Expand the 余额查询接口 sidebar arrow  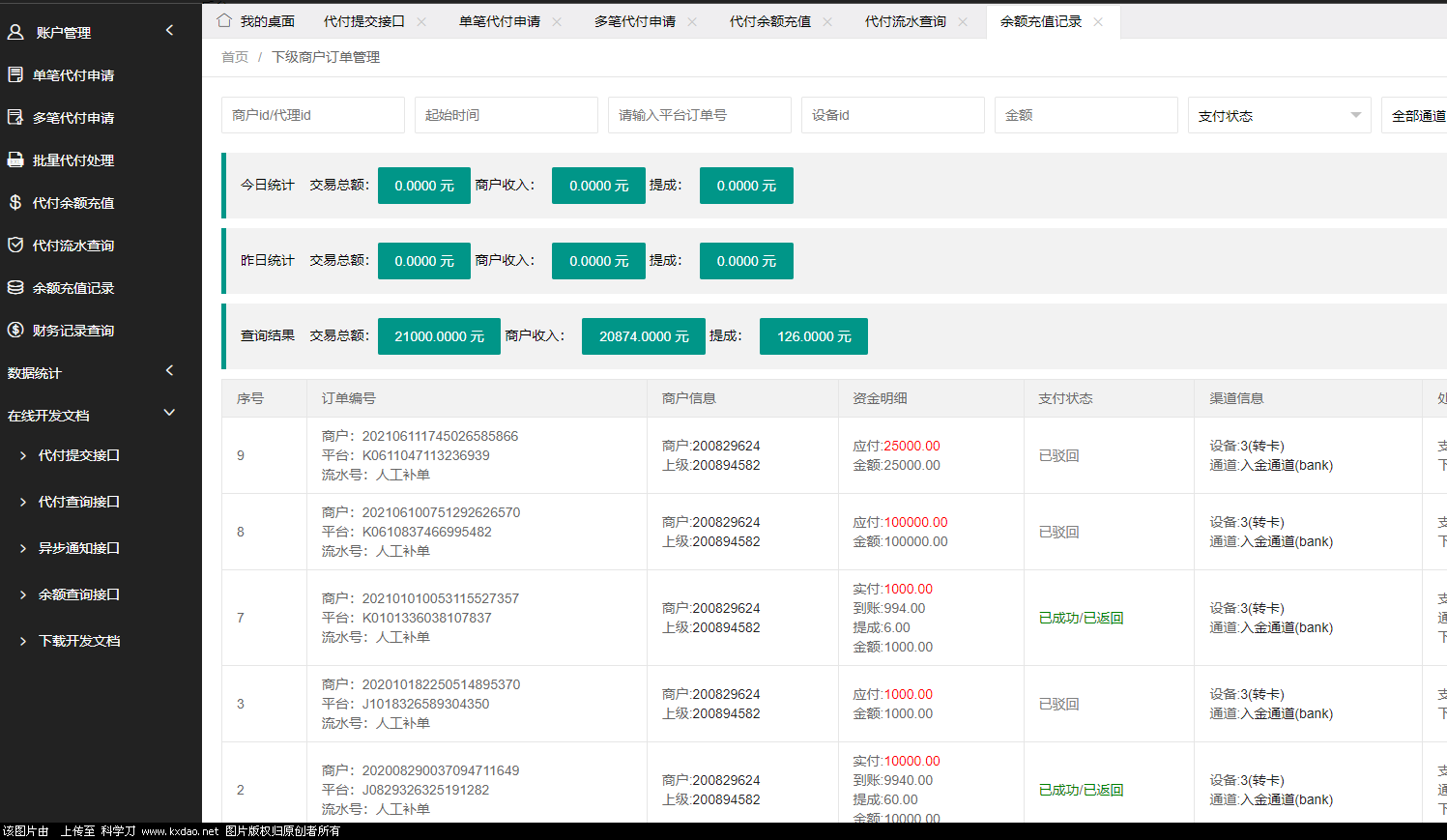point(23,594)
